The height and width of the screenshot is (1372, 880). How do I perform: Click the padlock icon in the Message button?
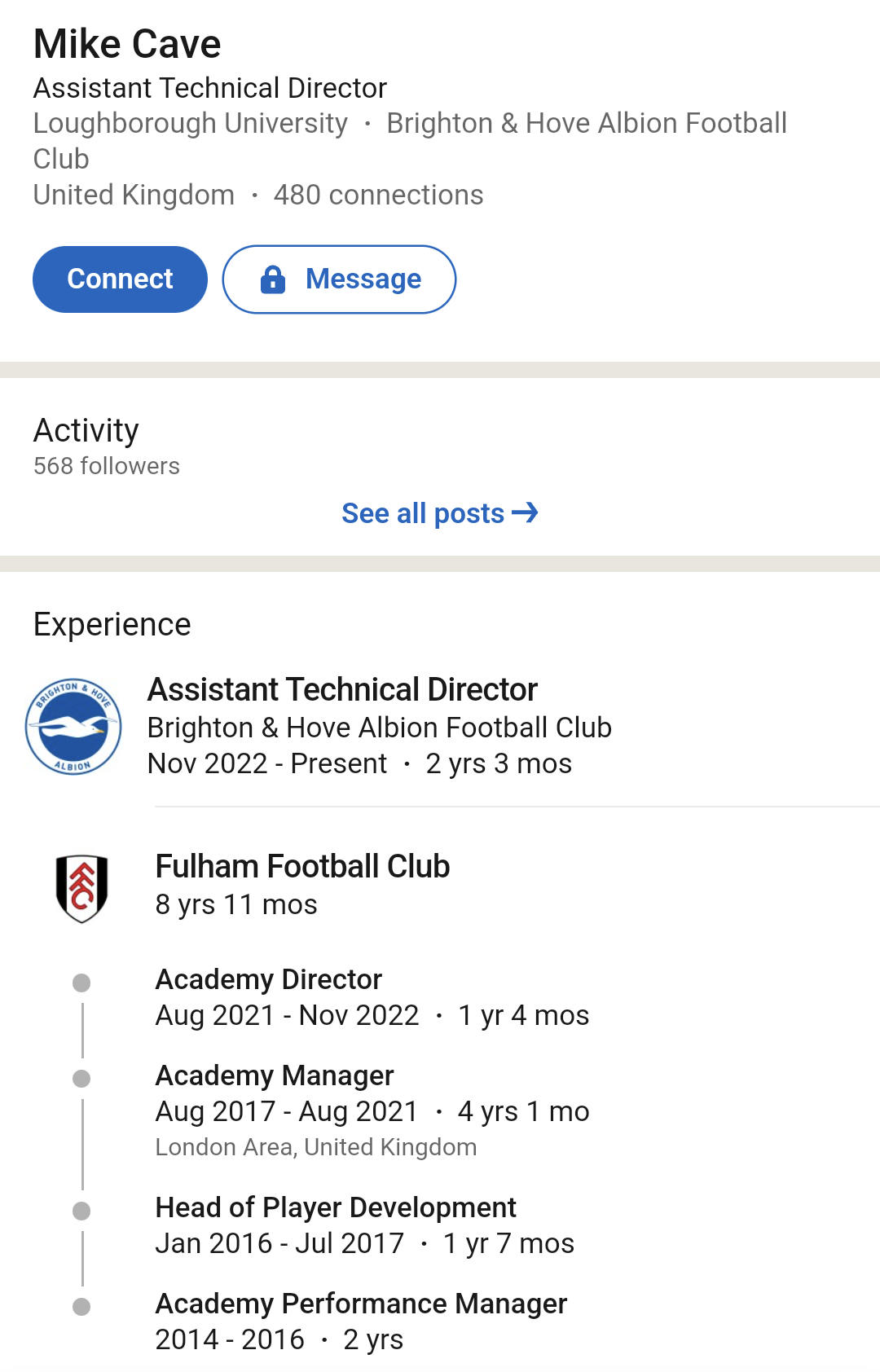(x=273, y=279)
